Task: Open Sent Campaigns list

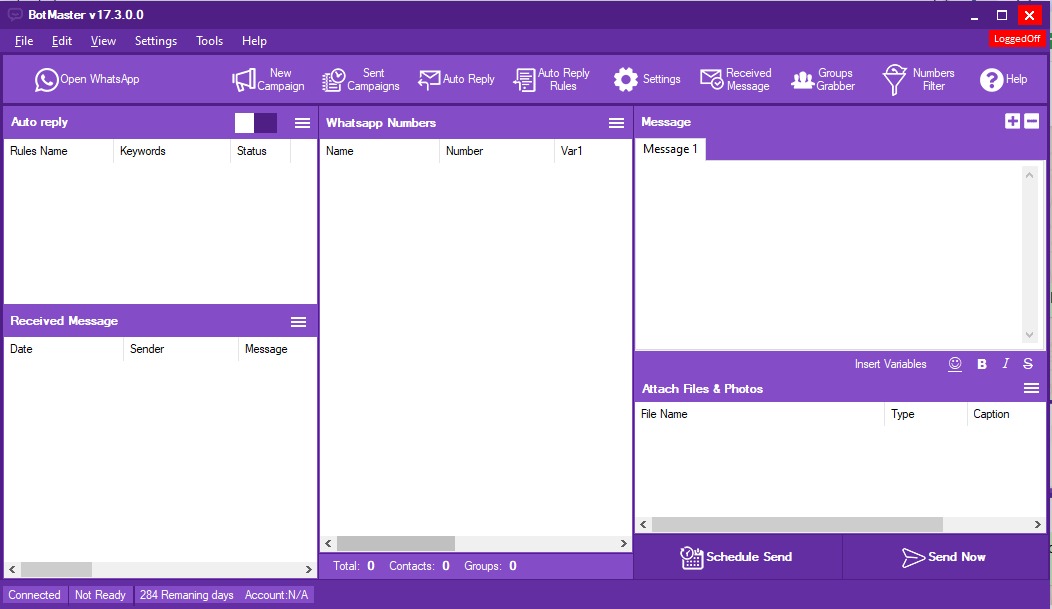Action: (x=360, y=80)
